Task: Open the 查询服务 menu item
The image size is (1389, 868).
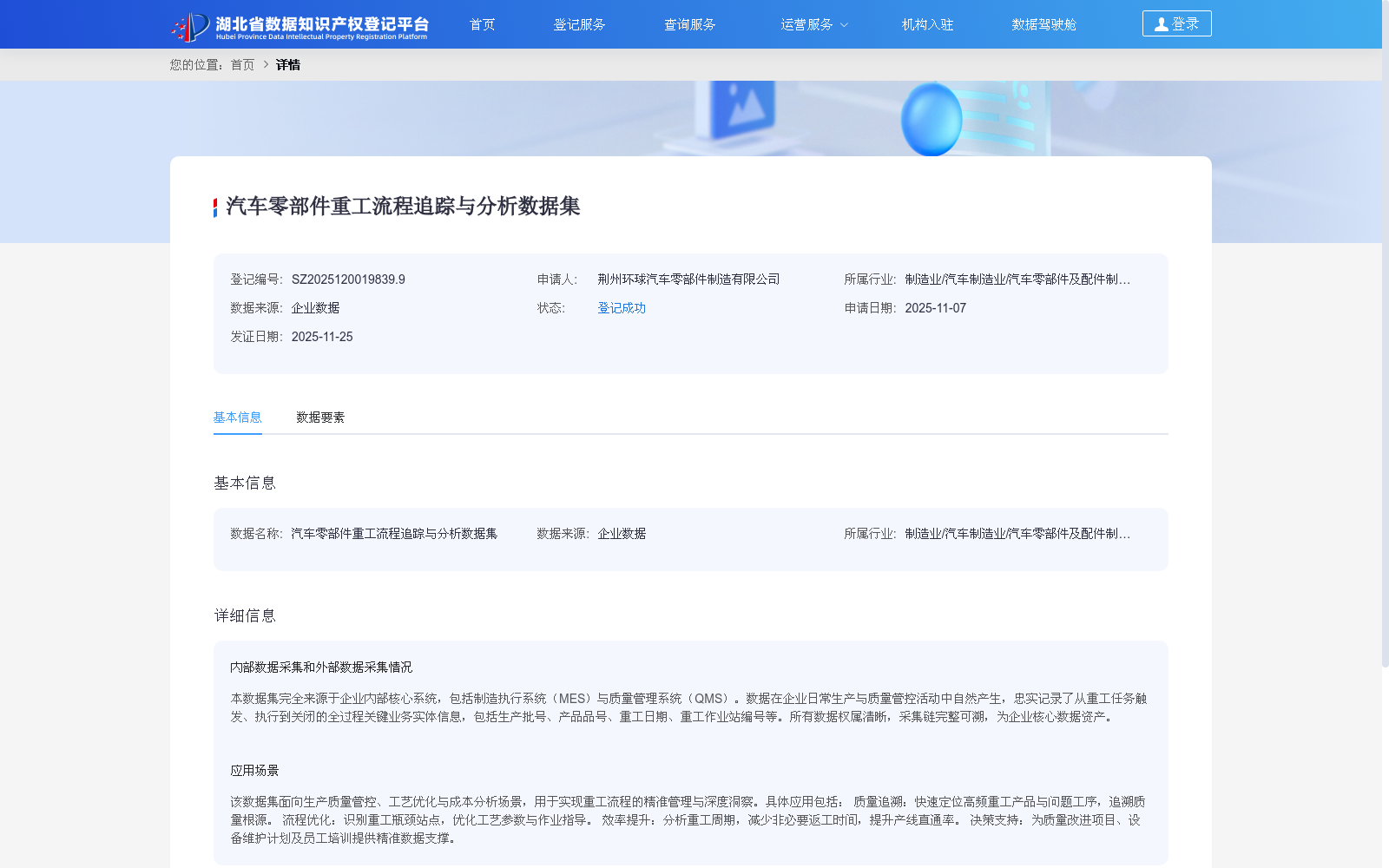Action: (x=689, y=24)
